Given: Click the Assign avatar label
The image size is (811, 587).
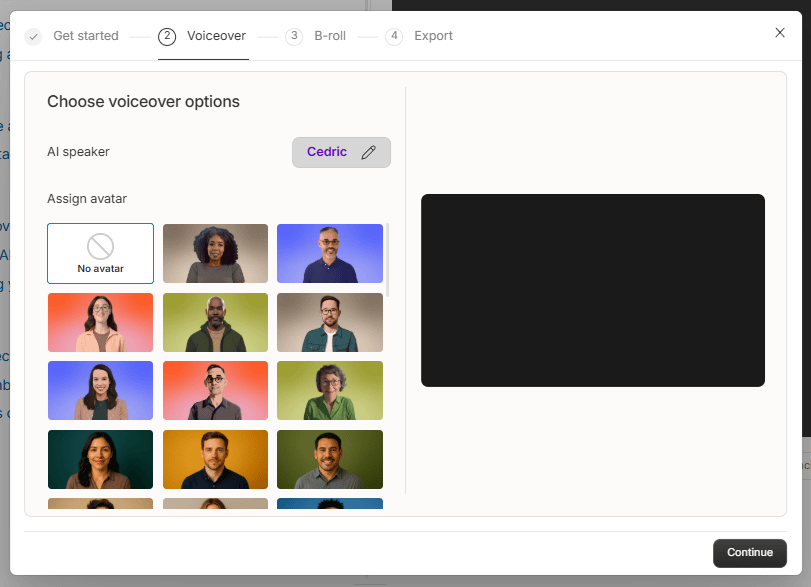Looking at the screenshot, I should coord(87,199).
